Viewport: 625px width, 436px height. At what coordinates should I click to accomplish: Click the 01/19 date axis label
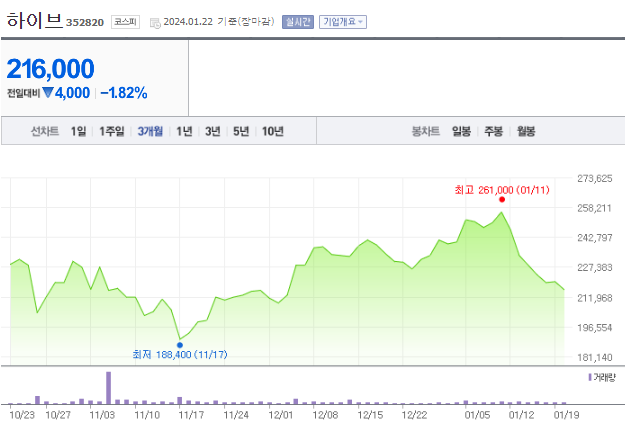point(566,415)
